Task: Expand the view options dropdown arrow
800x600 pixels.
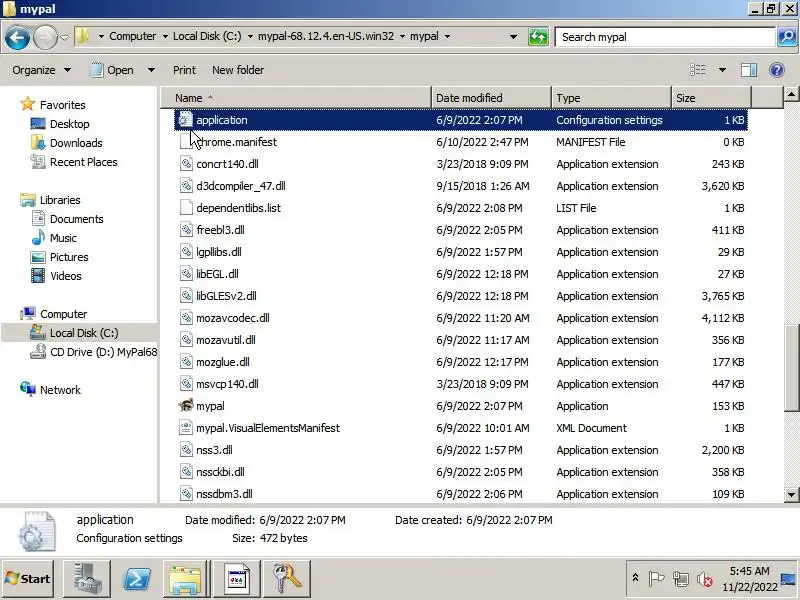Action: tap(722, 70)
